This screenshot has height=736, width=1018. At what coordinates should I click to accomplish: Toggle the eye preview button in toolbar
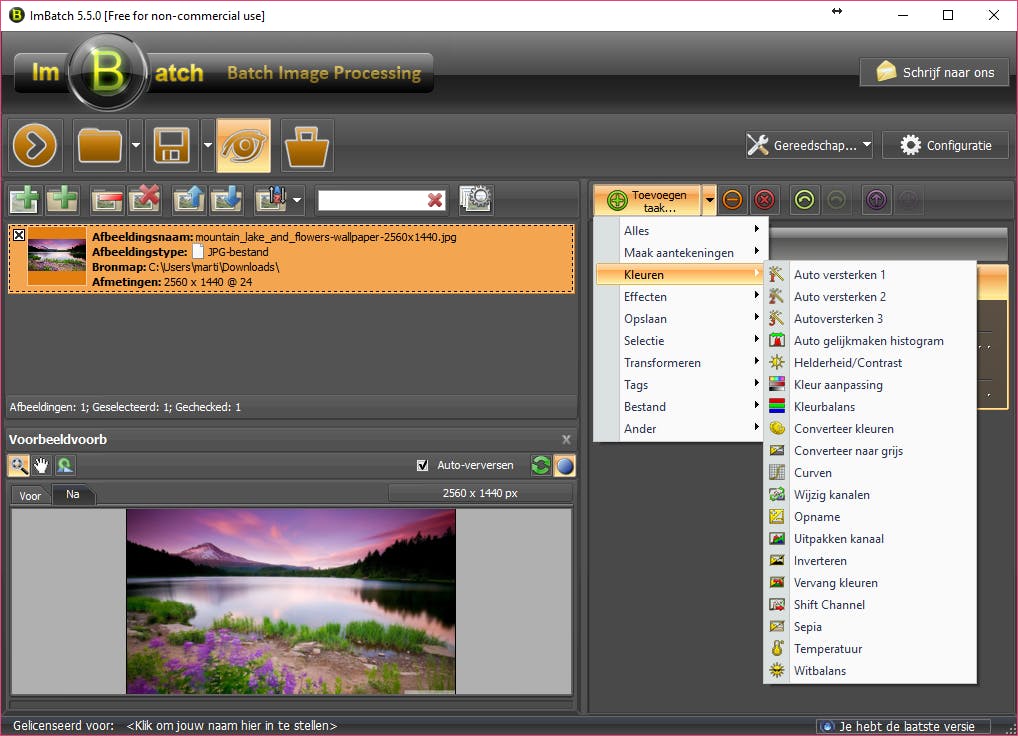point(243,146)
